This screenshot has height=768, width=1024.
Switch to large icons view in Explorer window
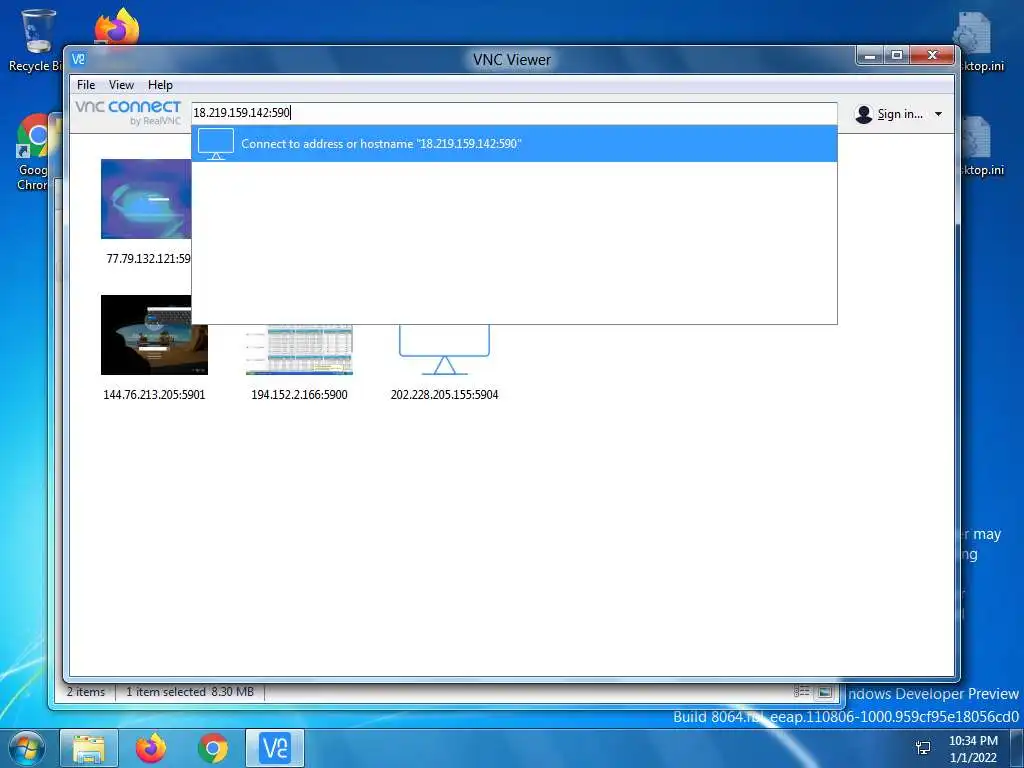(825, 692)
